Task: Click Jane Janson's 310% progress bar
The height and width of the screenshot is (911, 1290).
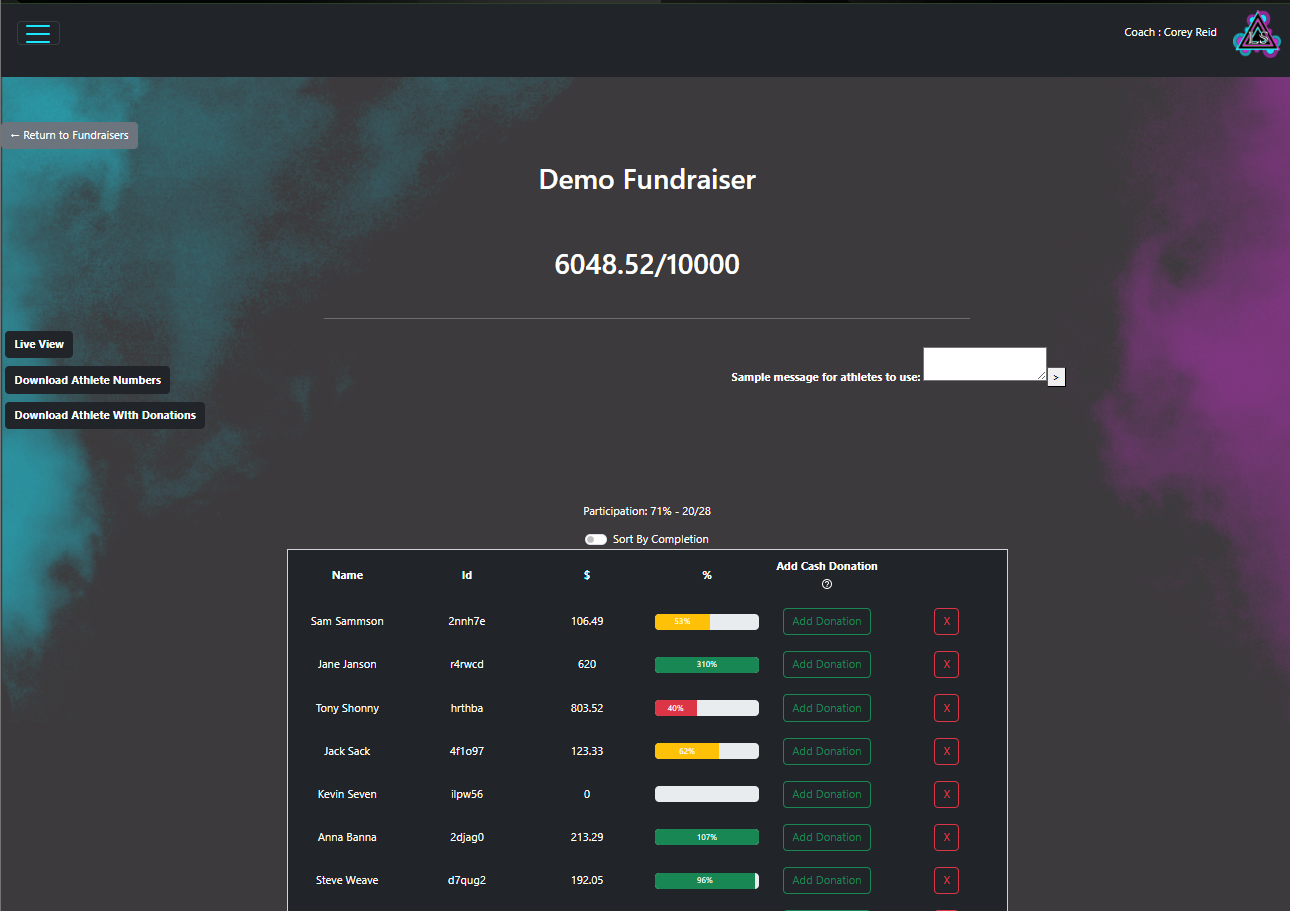Action: click(x=706, y=664)
